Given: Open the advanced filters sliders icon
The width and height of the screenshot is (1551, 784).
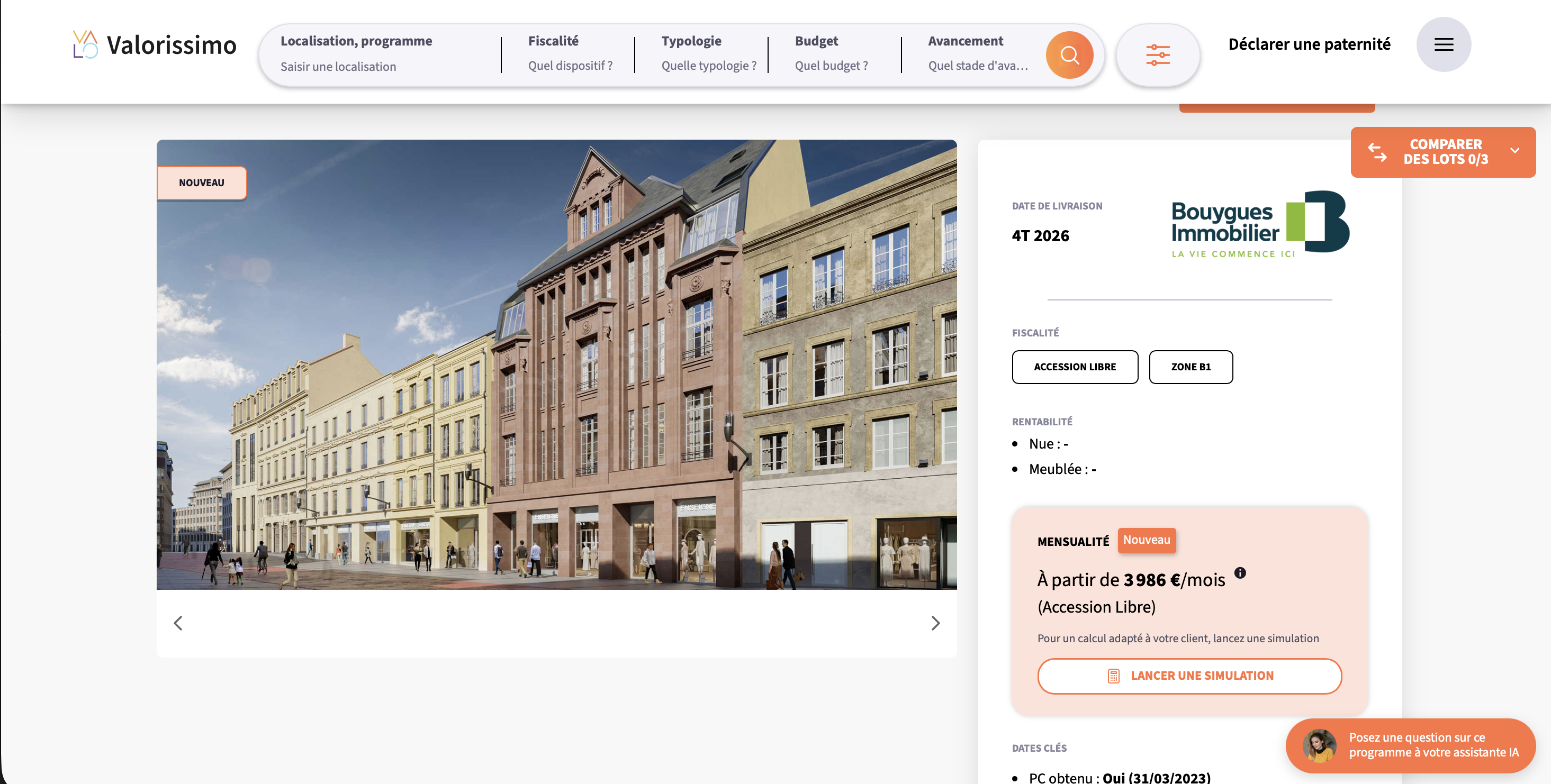Looking at the screenshot, I should tap(1157, 56).
